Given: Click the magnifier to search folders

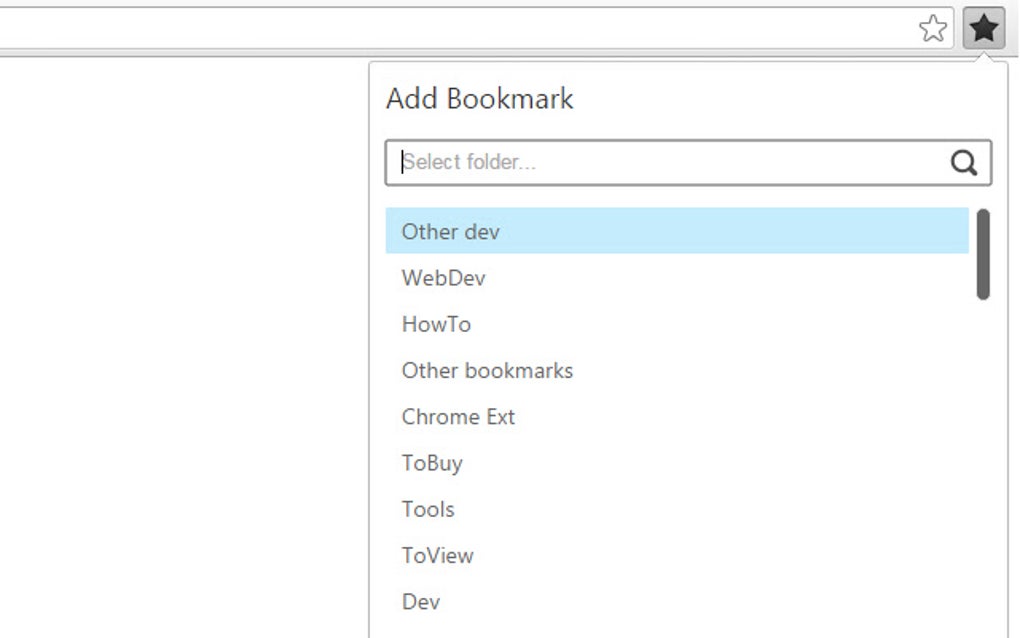Looking at the screenshot, I should click(963, 162).
